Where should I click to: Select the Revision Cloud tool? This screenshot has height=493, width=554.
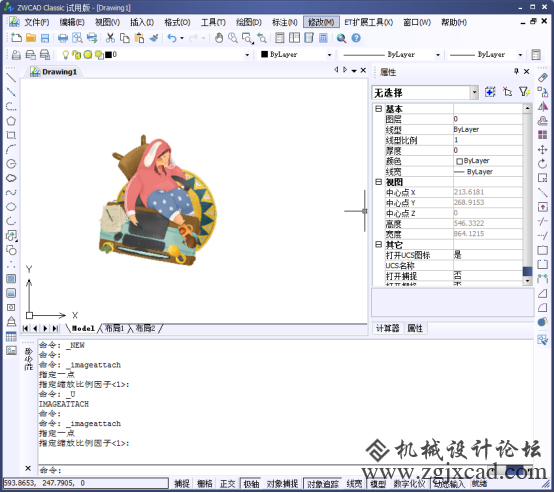[x=11, y=178]
